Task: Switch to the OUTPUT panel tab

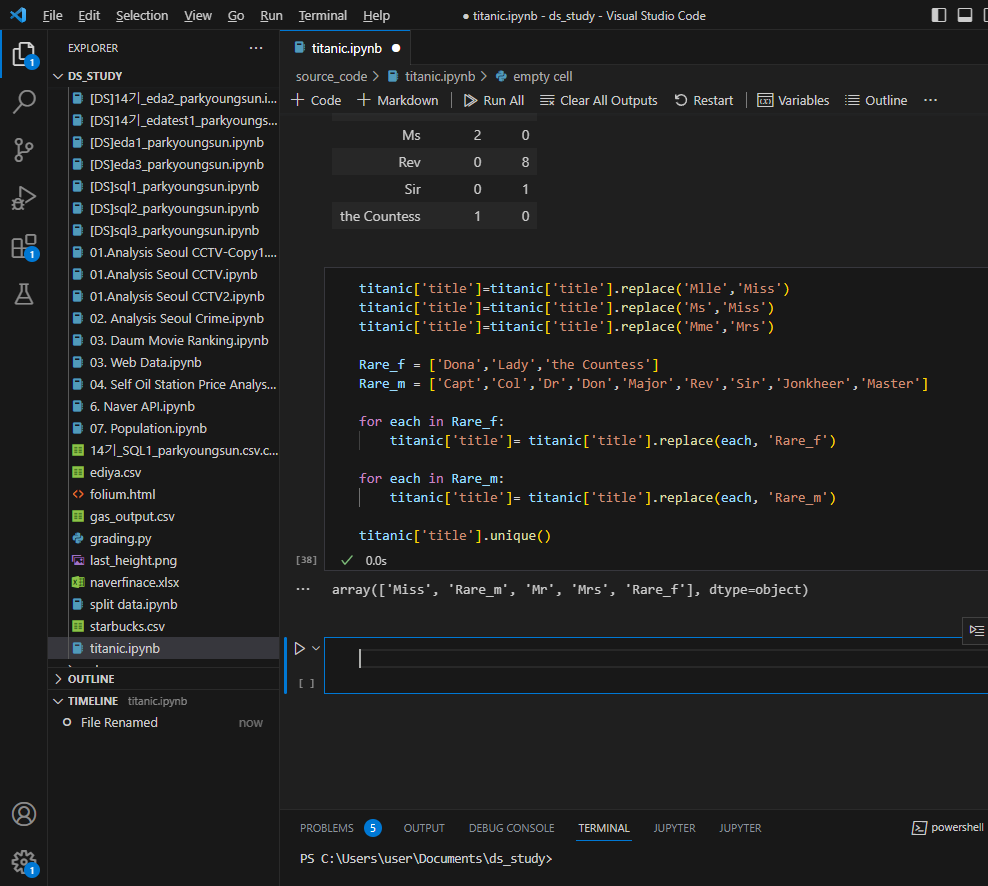Action: (424, 828)
